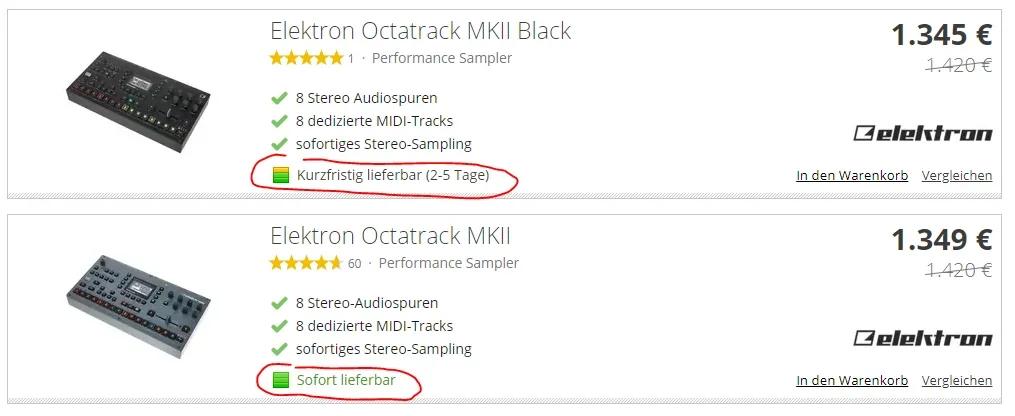Click green availability icon next to Sofort lieferbar
This screenshot has width=1015, height=416.
tap(281, 380)
